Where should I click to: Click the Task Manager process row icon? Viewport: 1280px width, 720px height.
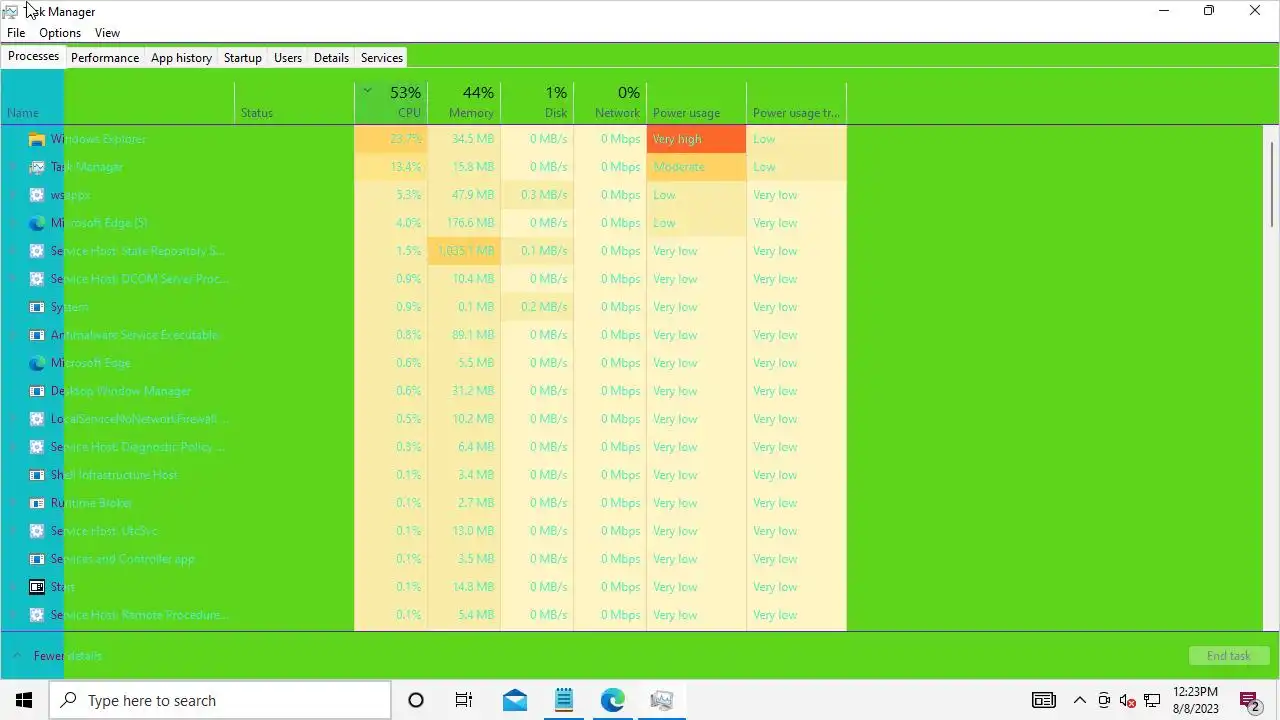pos(37,167)
